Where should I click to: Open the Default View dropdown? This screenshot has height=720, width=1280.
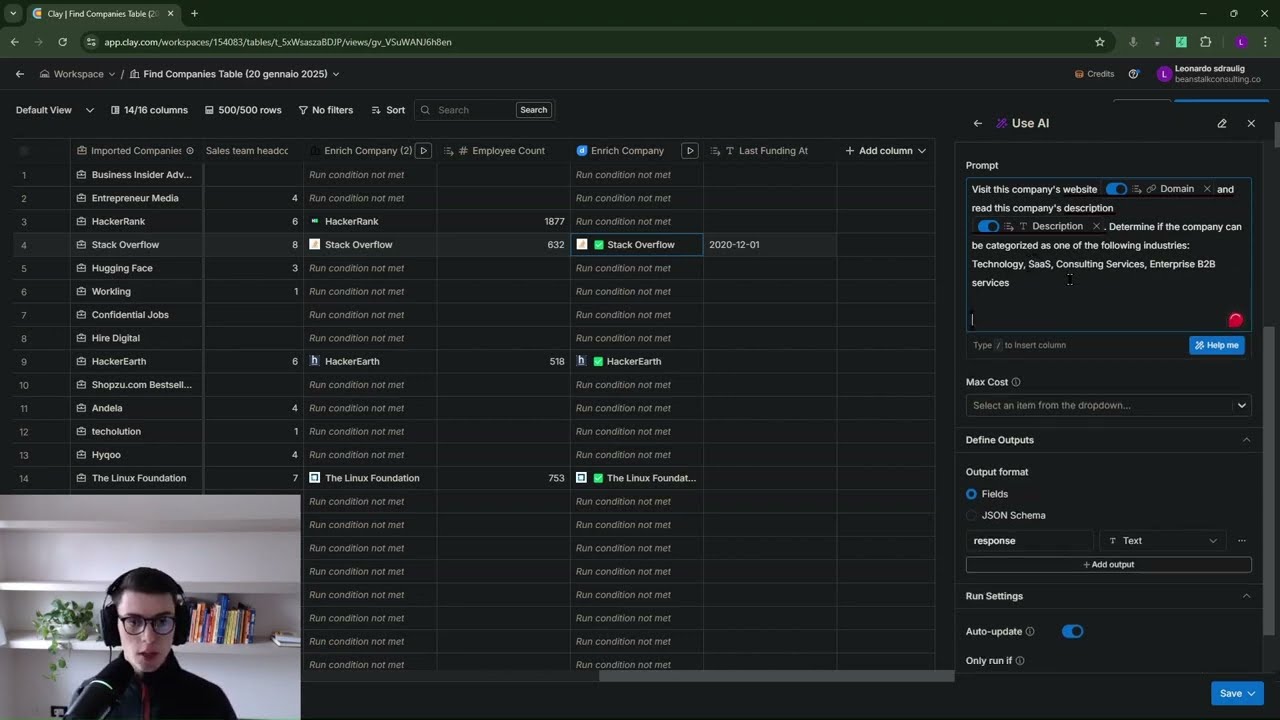point(55,110)
